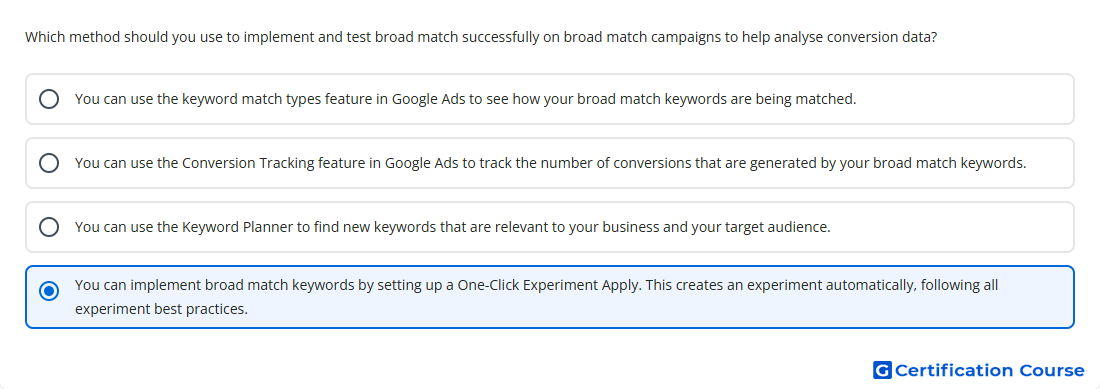Select the keyword match types radio button
The width and height of the screenshot is (1100, 389).
pyautogui.click(x=49, y=99)
